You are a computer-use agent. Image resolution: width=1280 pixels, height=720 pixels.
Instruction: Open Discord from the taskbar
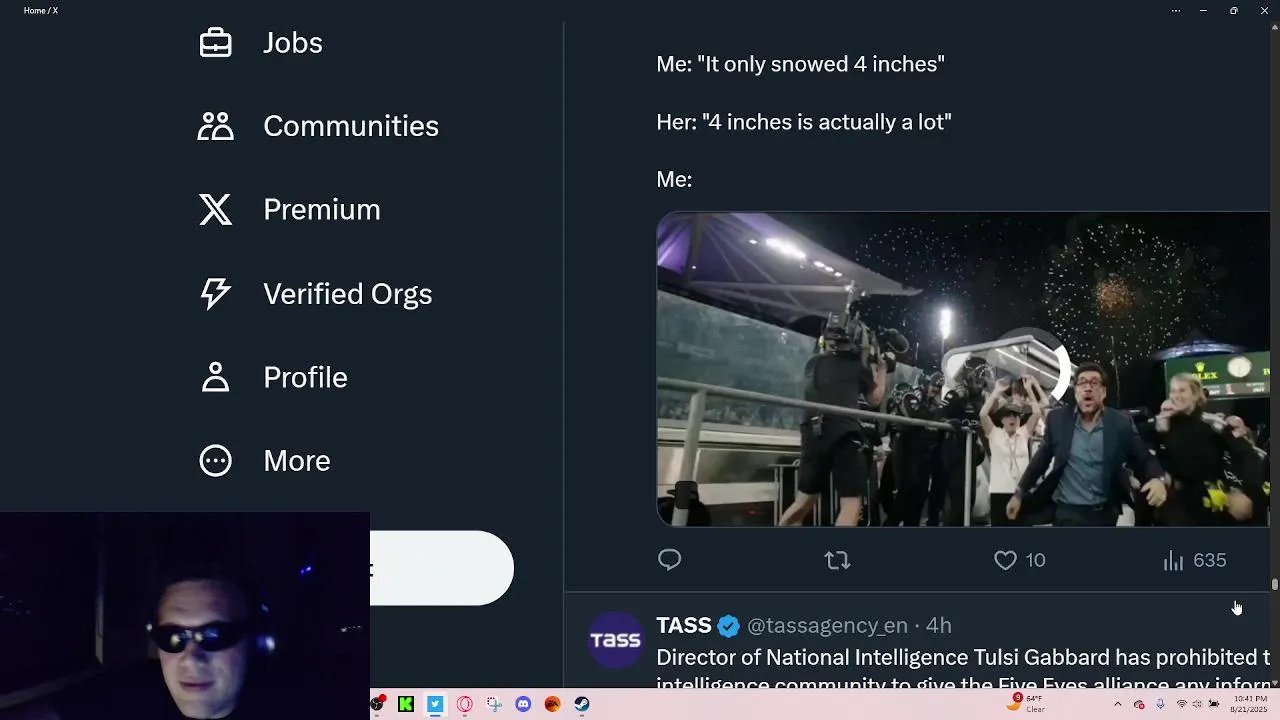[x=523, y=704]
